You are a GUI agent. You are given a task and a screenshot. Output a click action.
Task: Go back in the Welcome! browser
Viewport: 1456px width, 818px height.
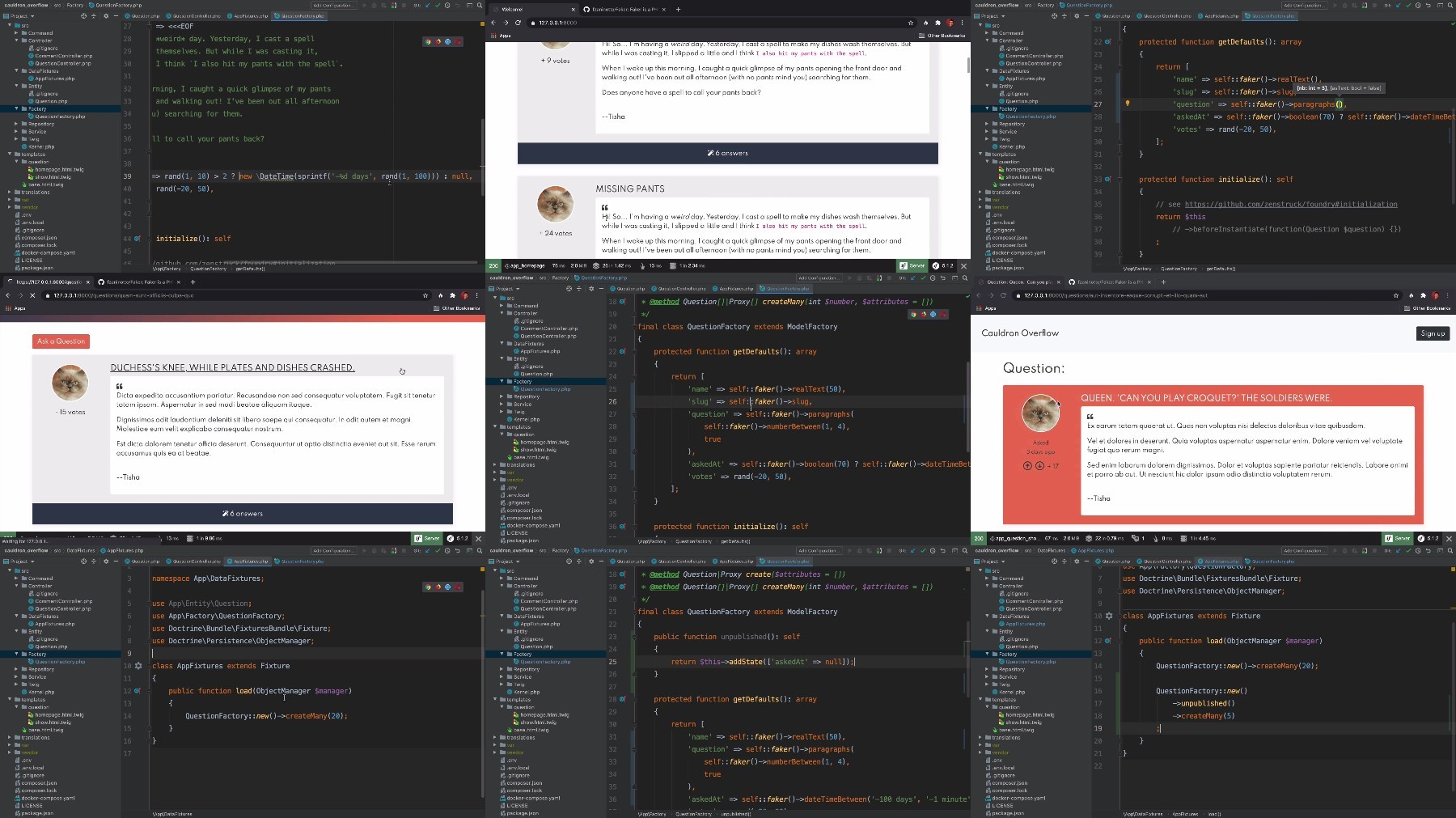pyautogui.click(x=494, y=23)
